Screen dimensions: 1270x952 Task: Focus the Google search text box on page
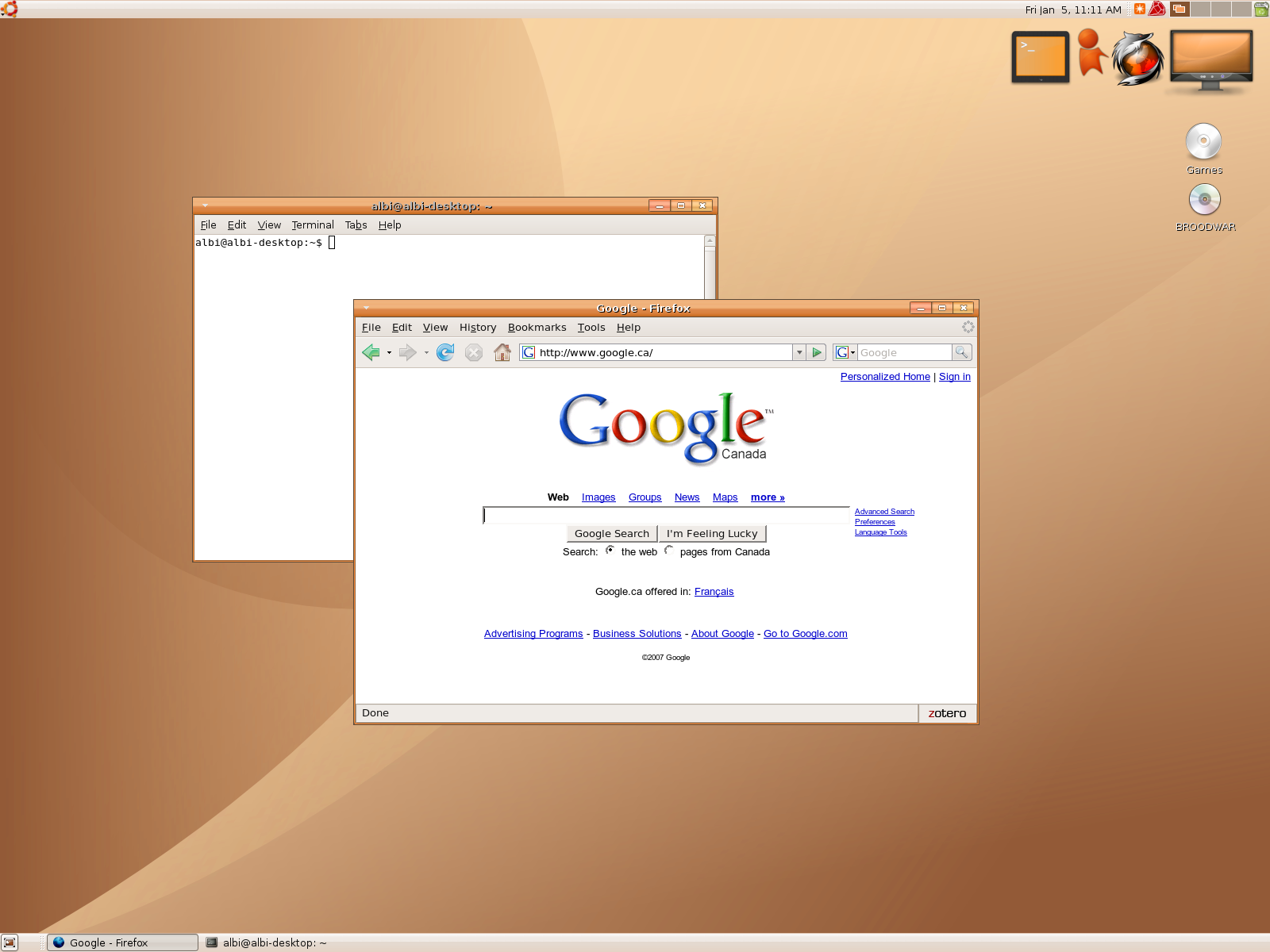click(x=666, y=516)
